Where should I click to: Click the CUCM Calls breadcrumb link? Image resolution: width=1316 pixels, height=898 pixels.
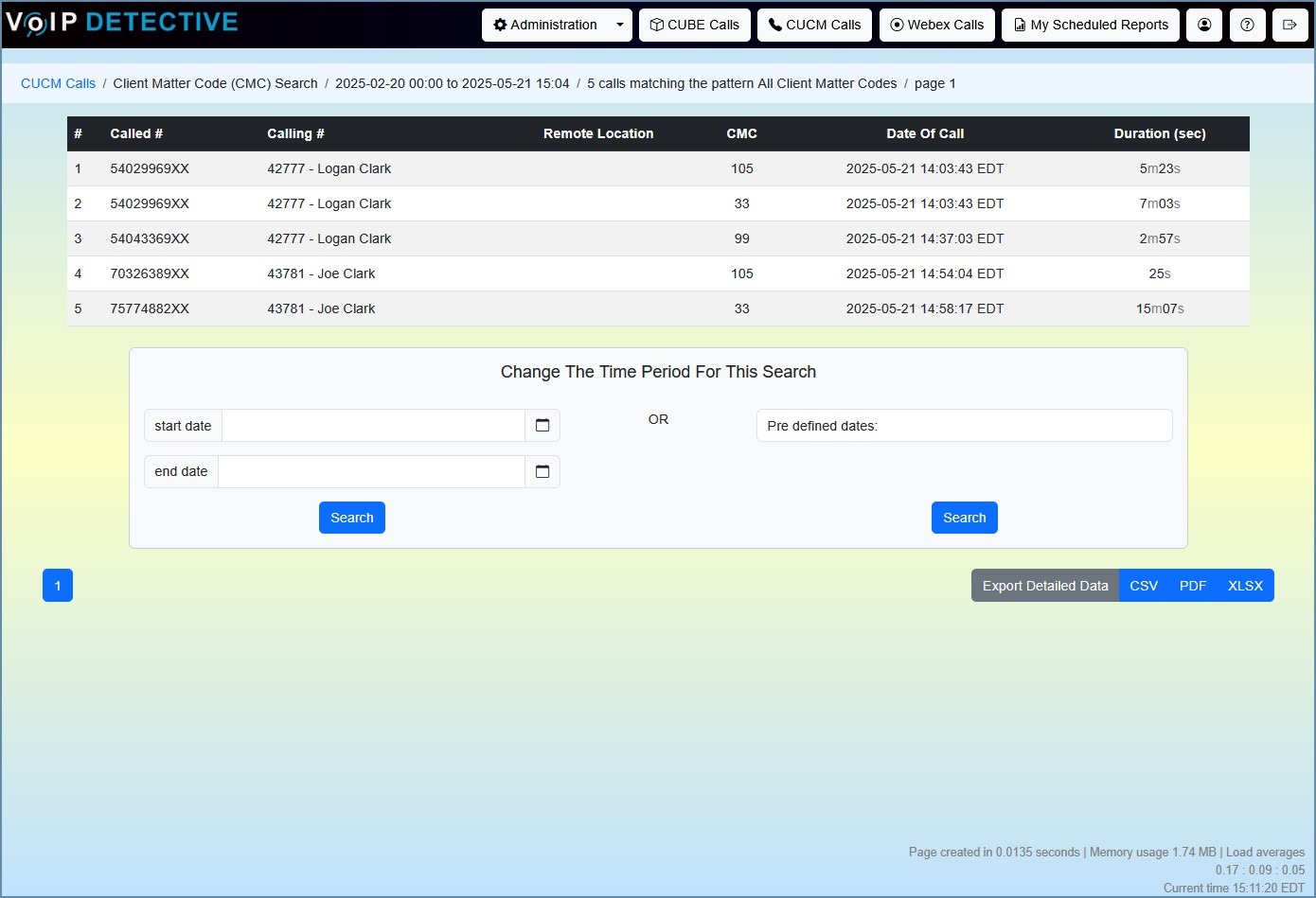(x=58, y=83)
